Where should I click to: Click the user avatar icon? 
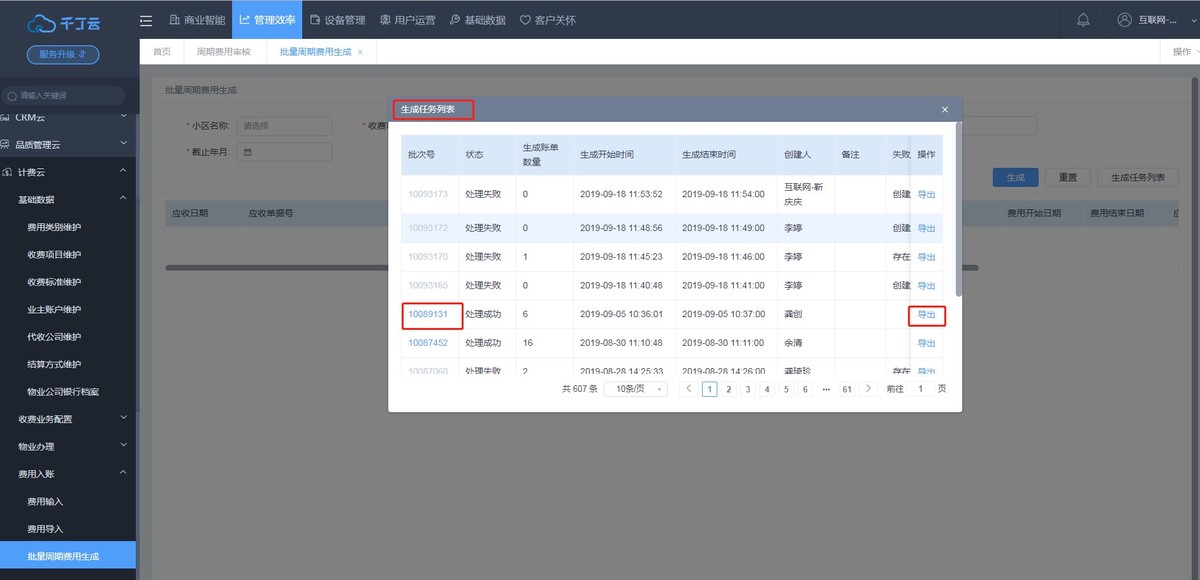click(1124, 20)
